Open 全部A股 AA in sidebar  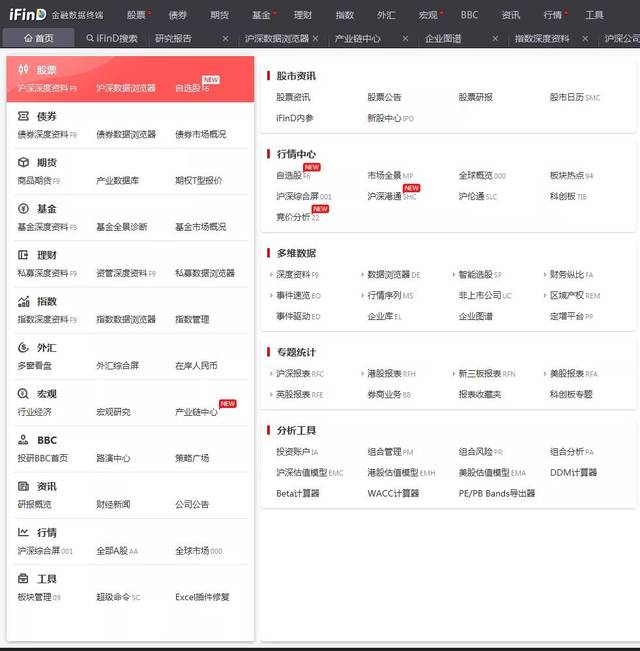click(117, 551)
